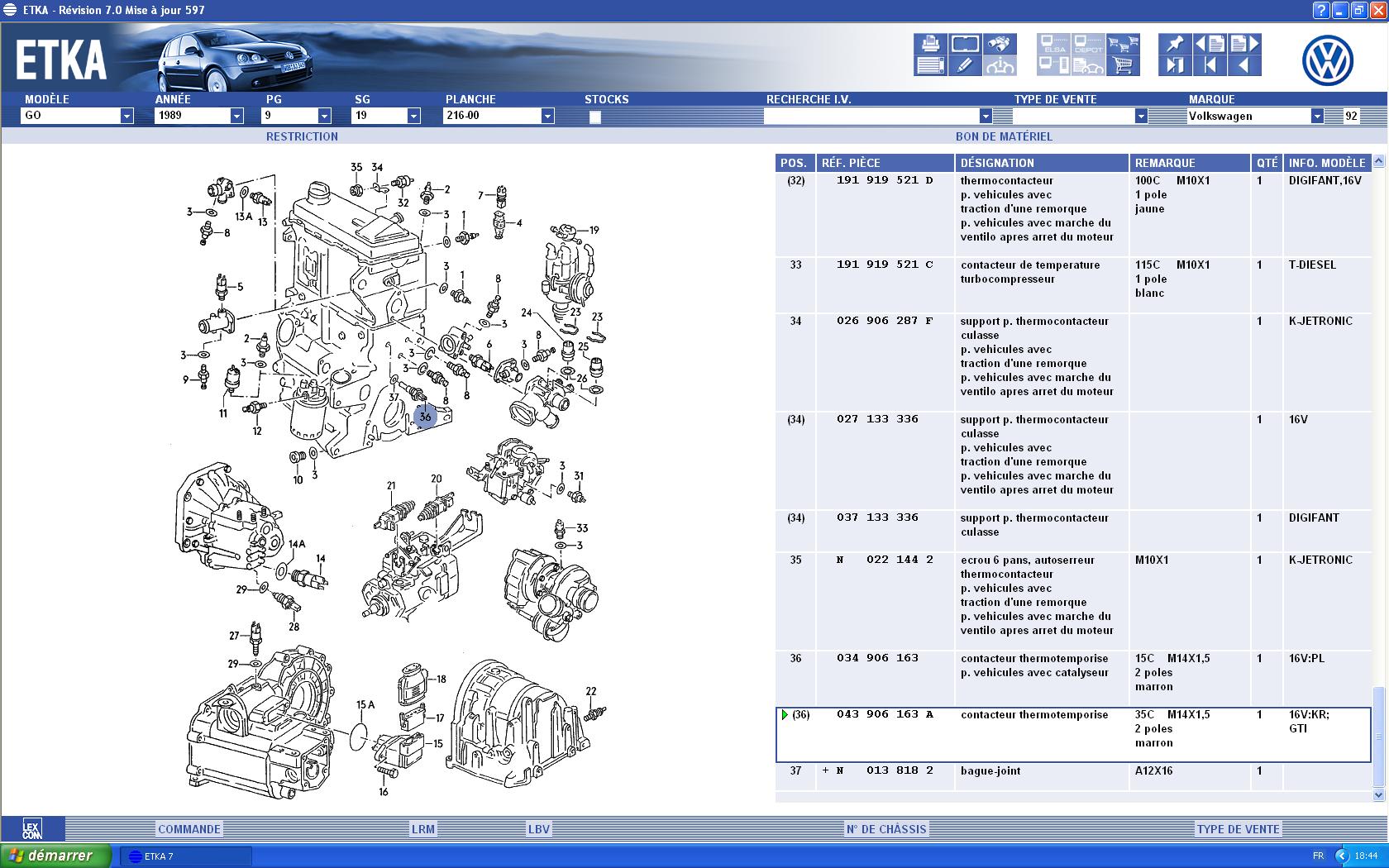Viewport: 1389px width, 868px height.
Task: Open the PLANCHE dropdown 216-00
Action: tap(547, 116)
